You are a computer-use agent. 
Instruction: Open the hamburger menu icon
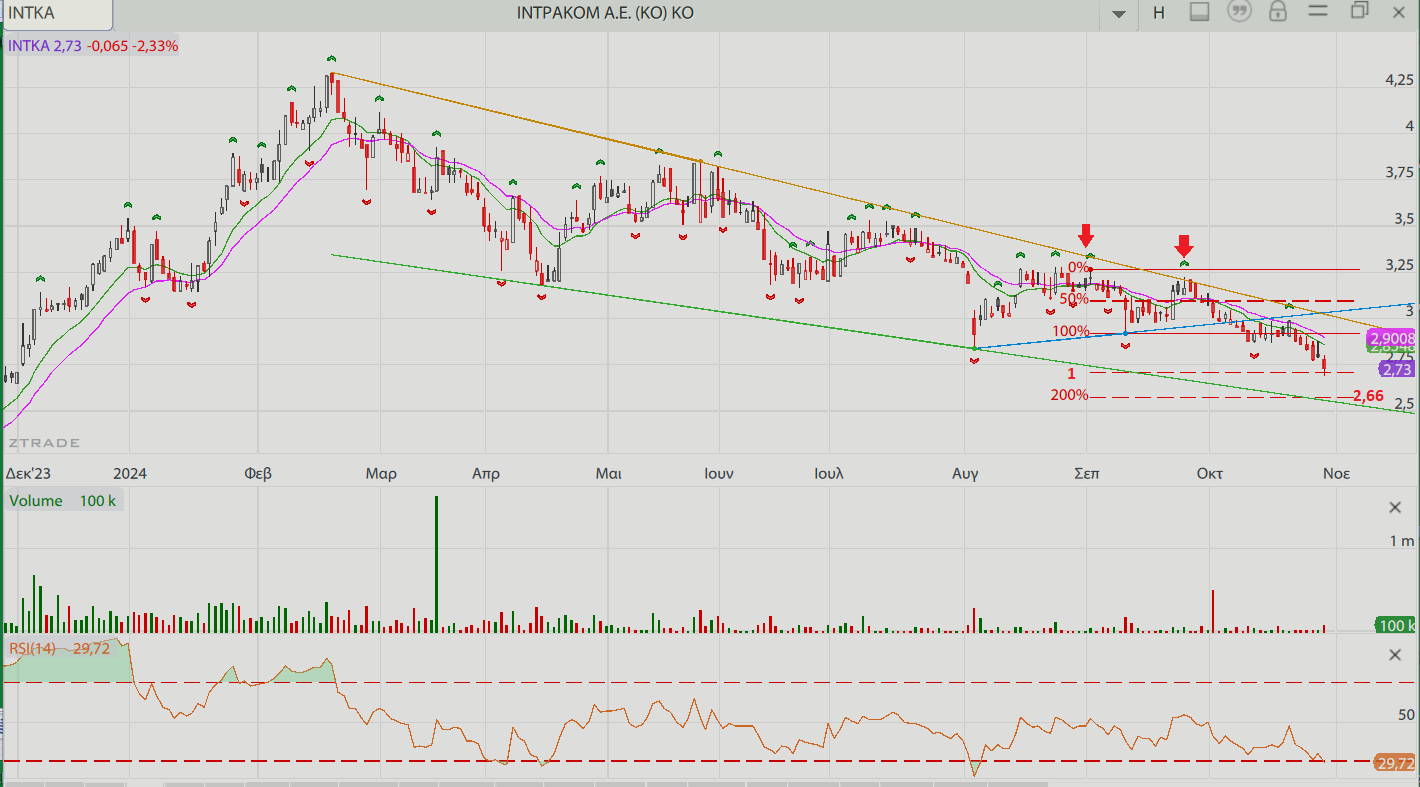pyautogui.click(x=1318, y=12)
